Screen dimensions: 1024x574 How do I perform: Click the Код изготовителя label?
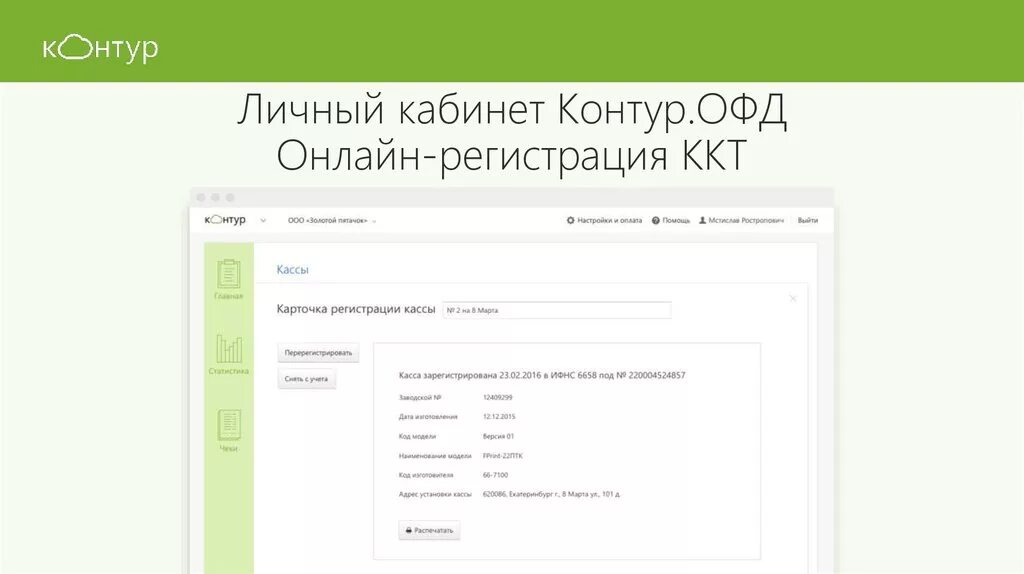tap(426, 475)
